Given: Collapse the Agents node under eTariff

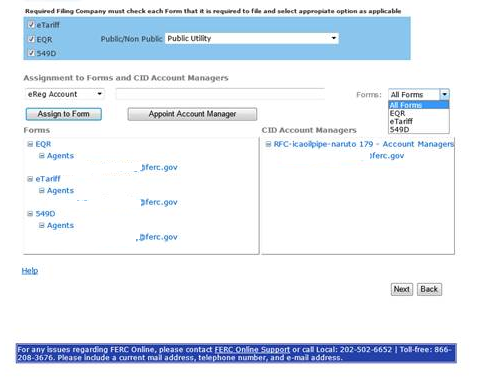Looking at the screenshot, I should [42, 191].
